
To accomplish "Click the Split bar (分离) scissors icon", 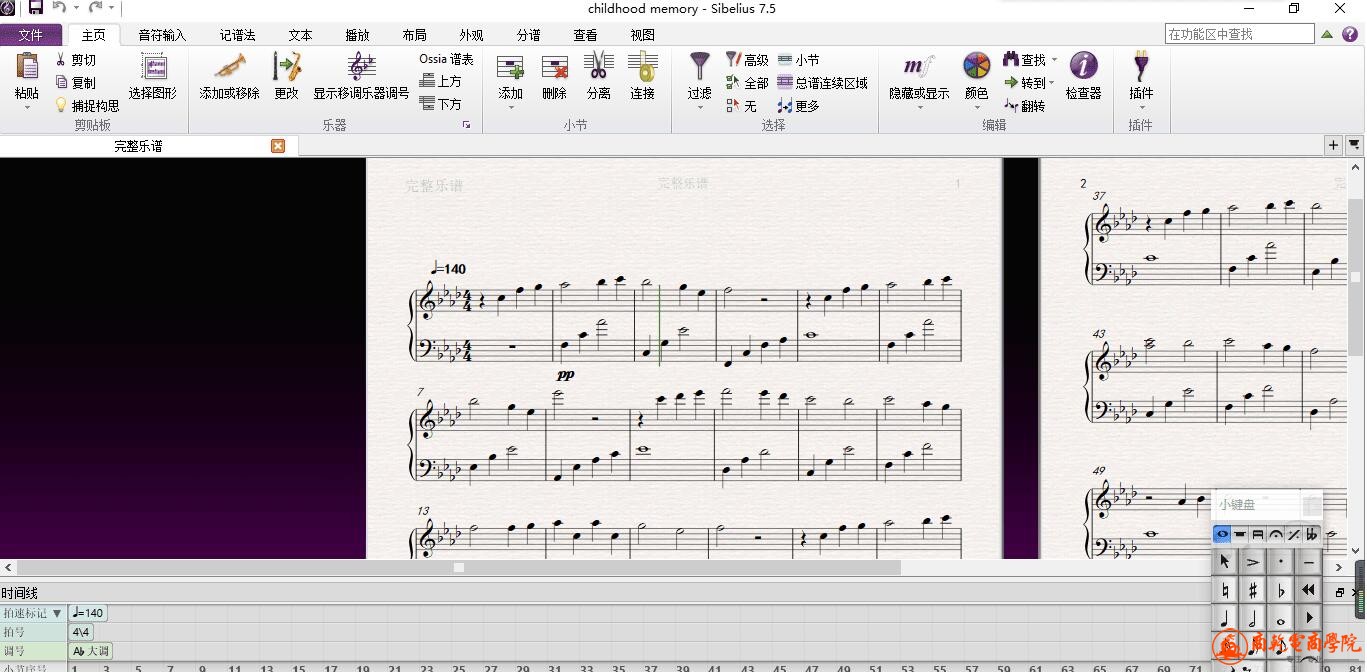I will [x=598, y=67].
